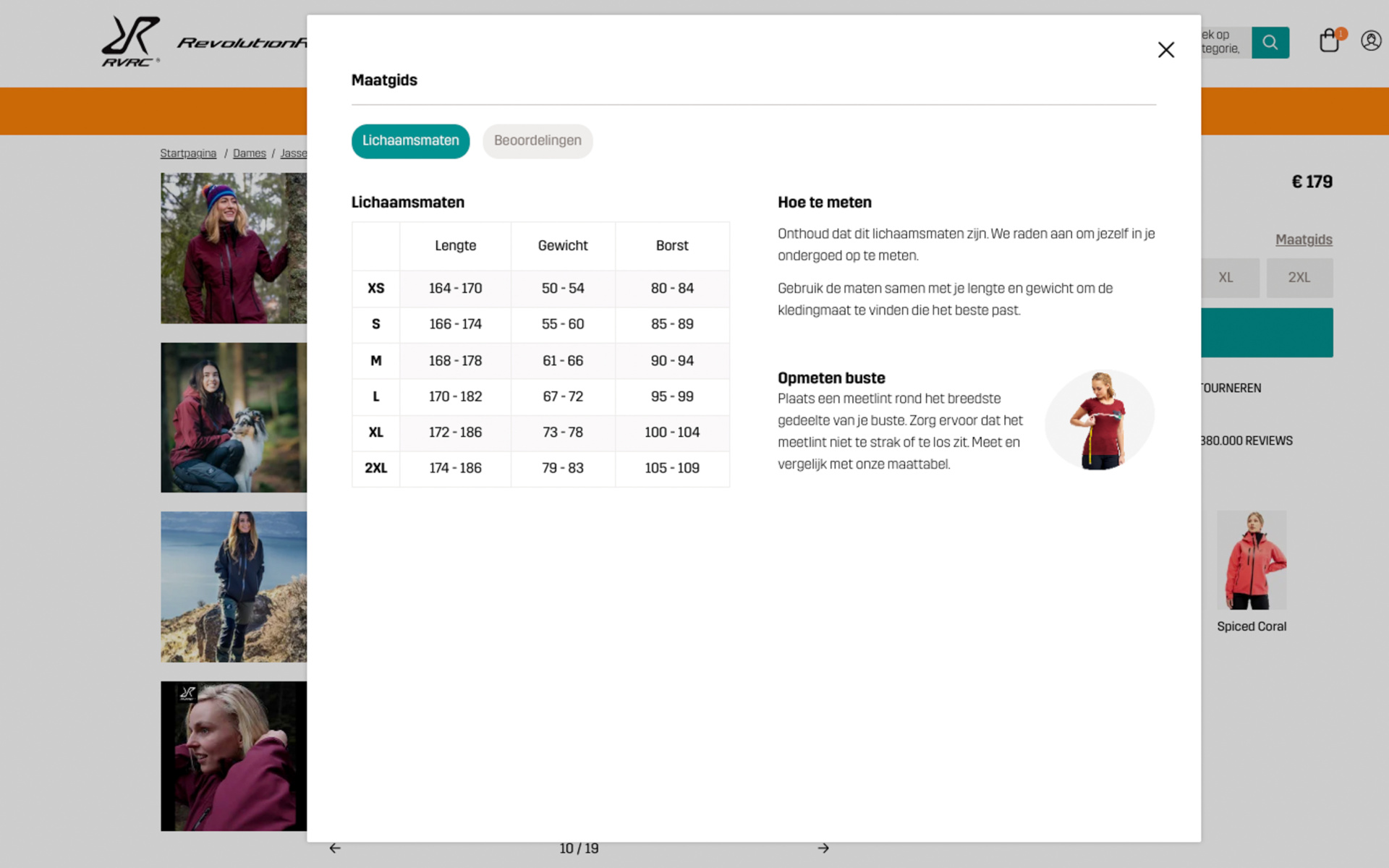Click the Maatgids dialog title
1389x868 pixels.
click(x=384, y=80)
